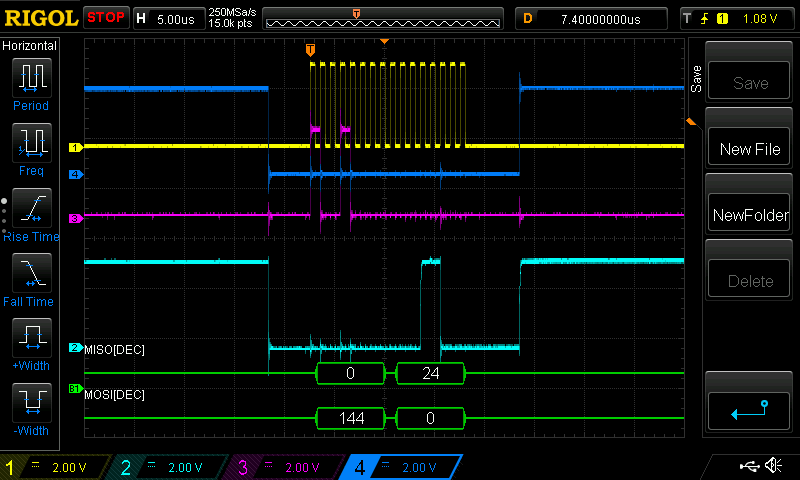Click the Delete button
This screenshot has width=800, height=480.
749,279
